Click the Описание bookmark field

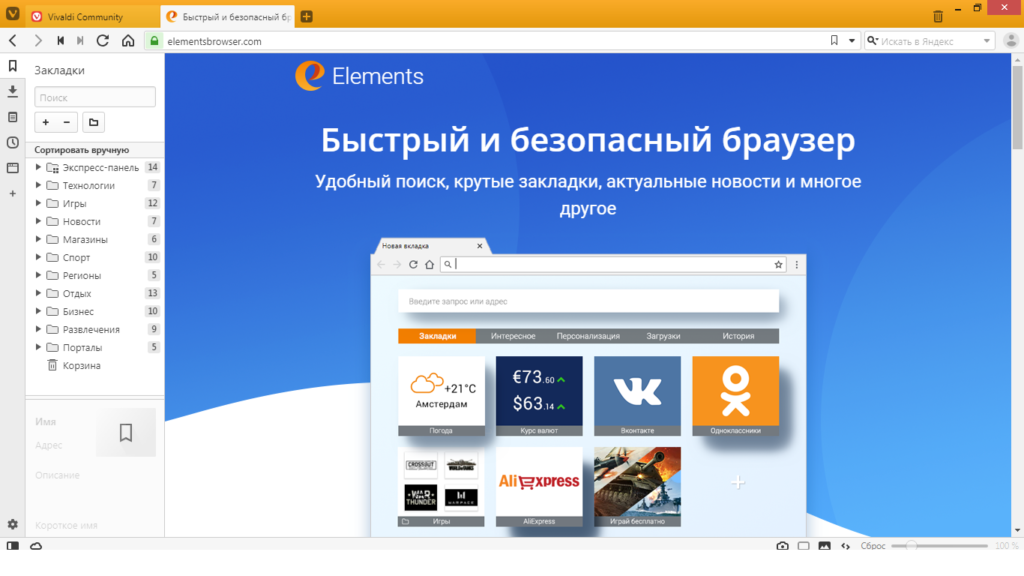pyautogui.click(x=95, y=475)
